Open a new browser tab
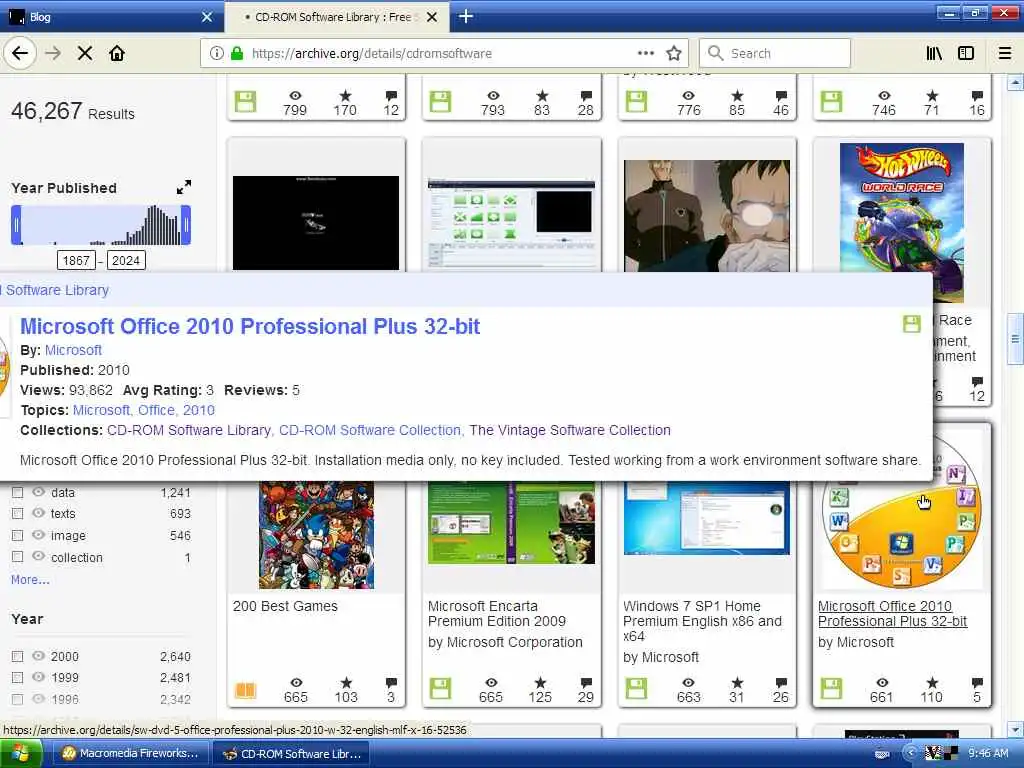 pyautogui.click(x=466, y=16)
